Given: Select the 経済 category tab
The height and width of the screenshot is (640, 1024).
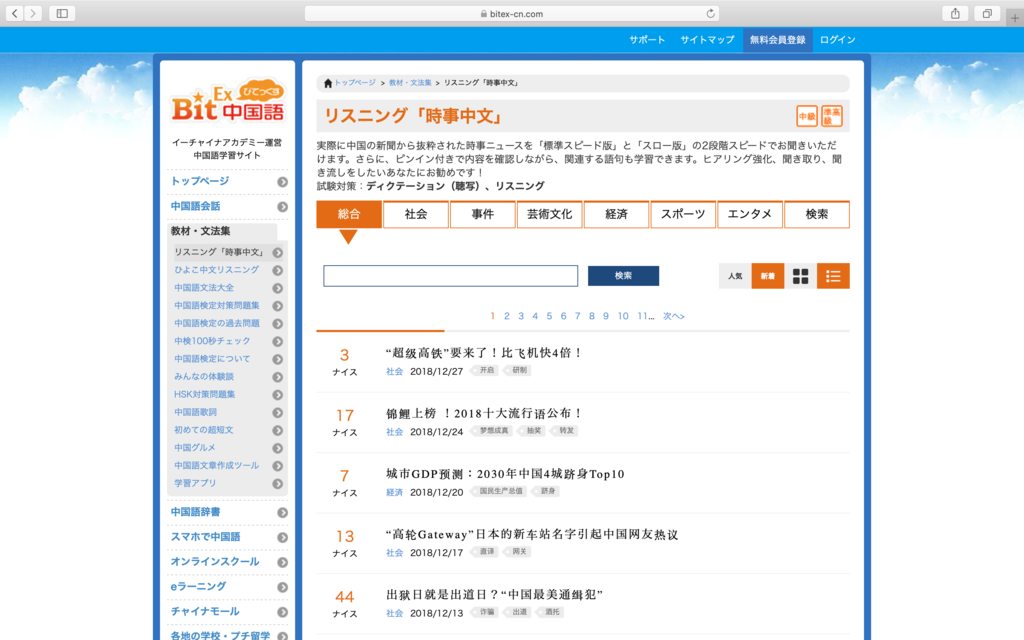Looking at the screenshot, I should click(616, 214).
